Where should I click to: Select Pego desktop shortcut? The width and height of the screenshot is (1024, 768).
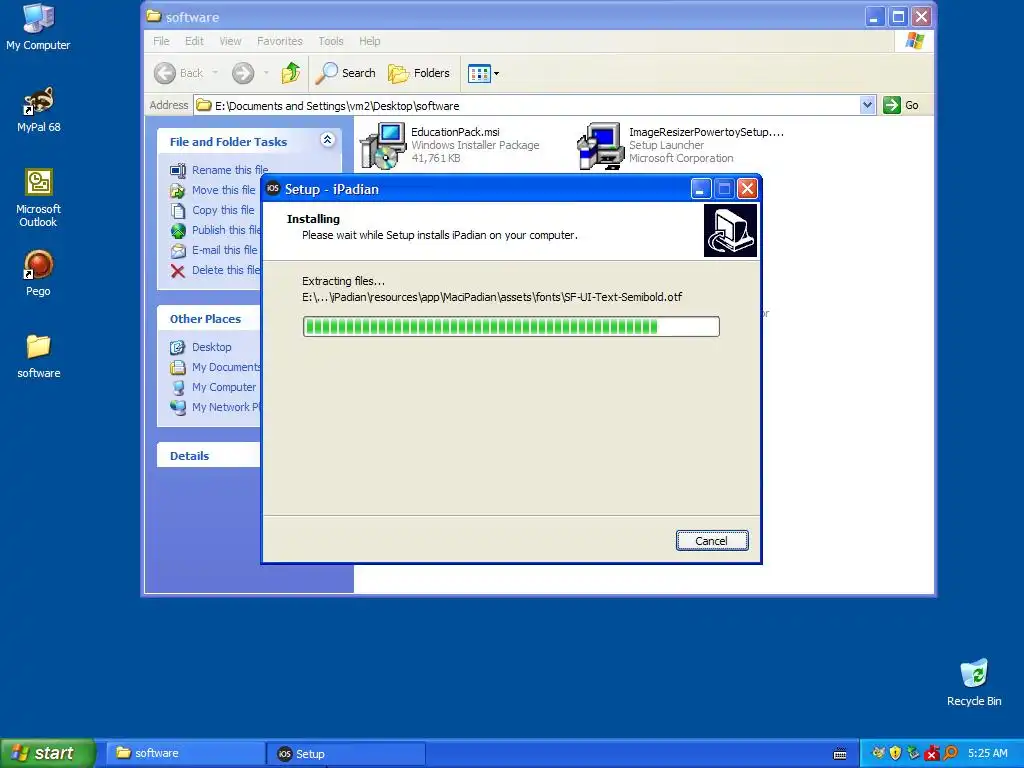(39, 274)
